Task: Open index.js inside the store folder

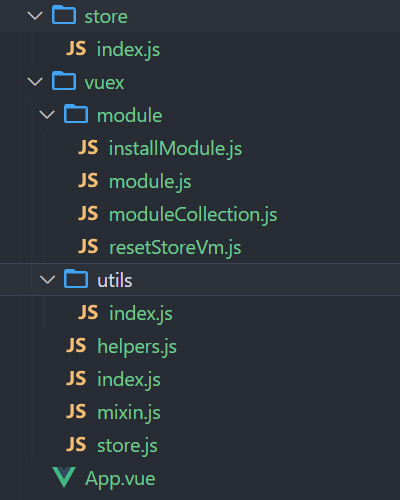Action: [128, 50]
